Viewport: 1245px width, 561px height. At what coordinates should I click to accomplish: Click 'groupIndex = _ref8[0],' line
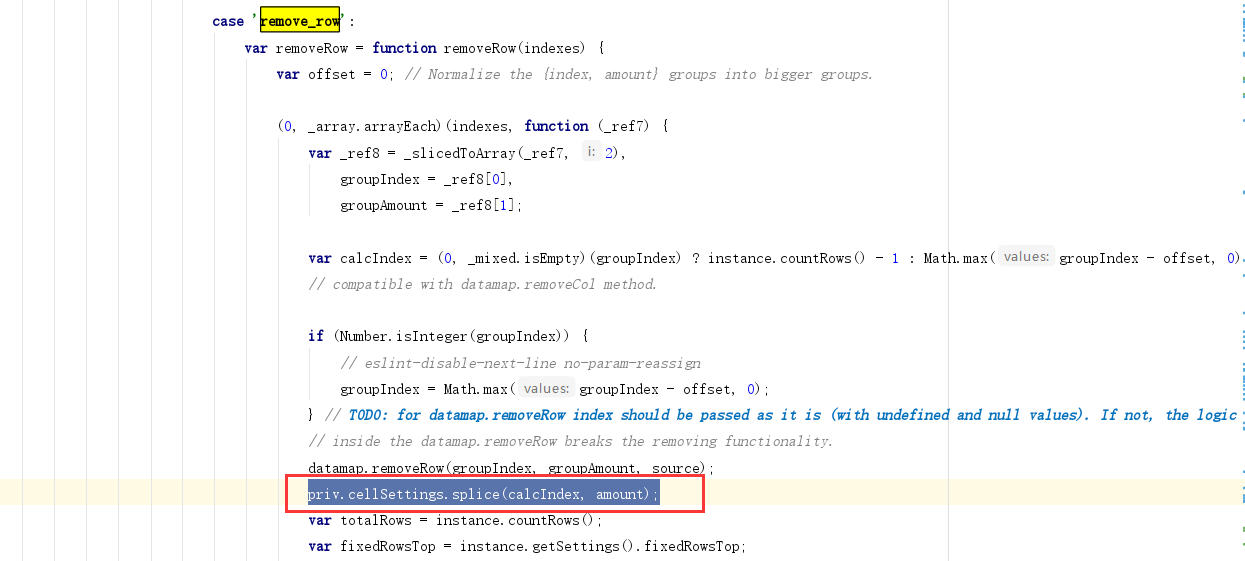426,179
